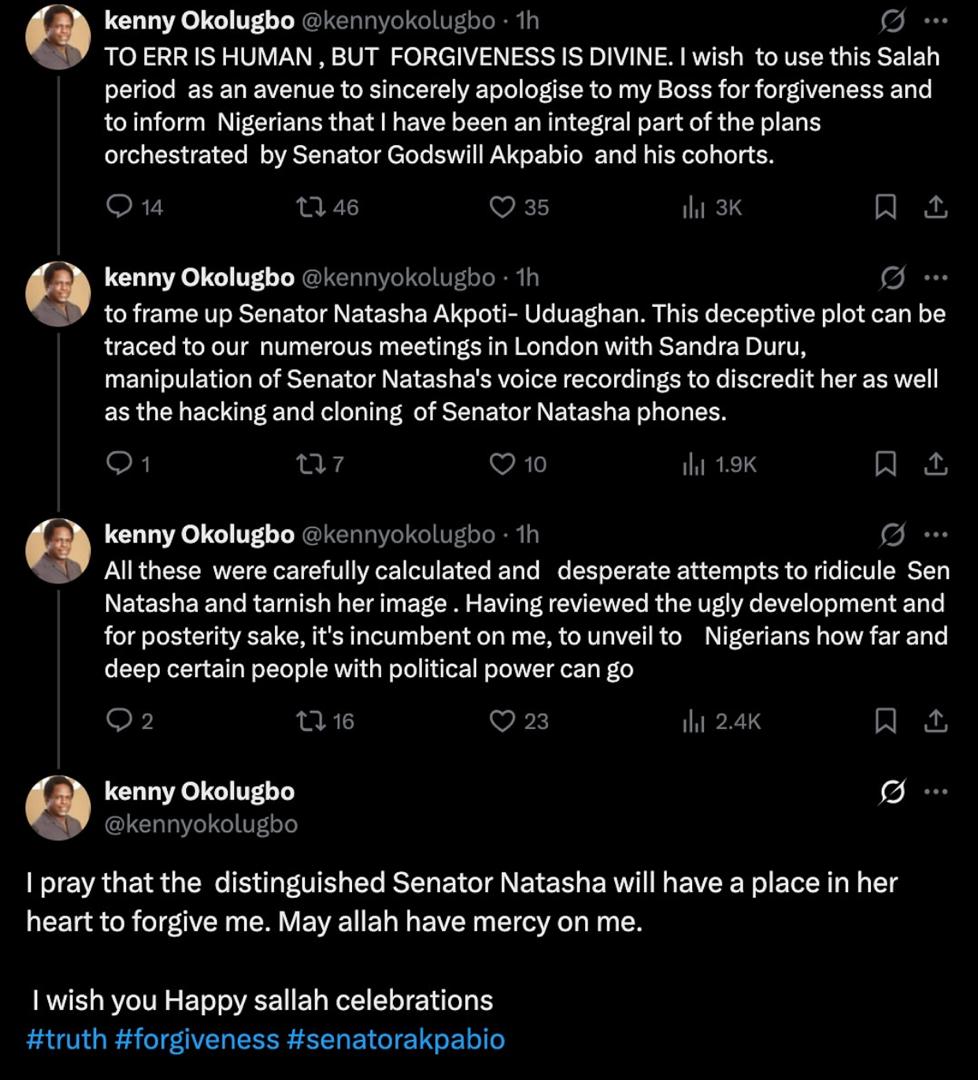
Task: Open the #truth hashtag
Action: point(66,1039)
